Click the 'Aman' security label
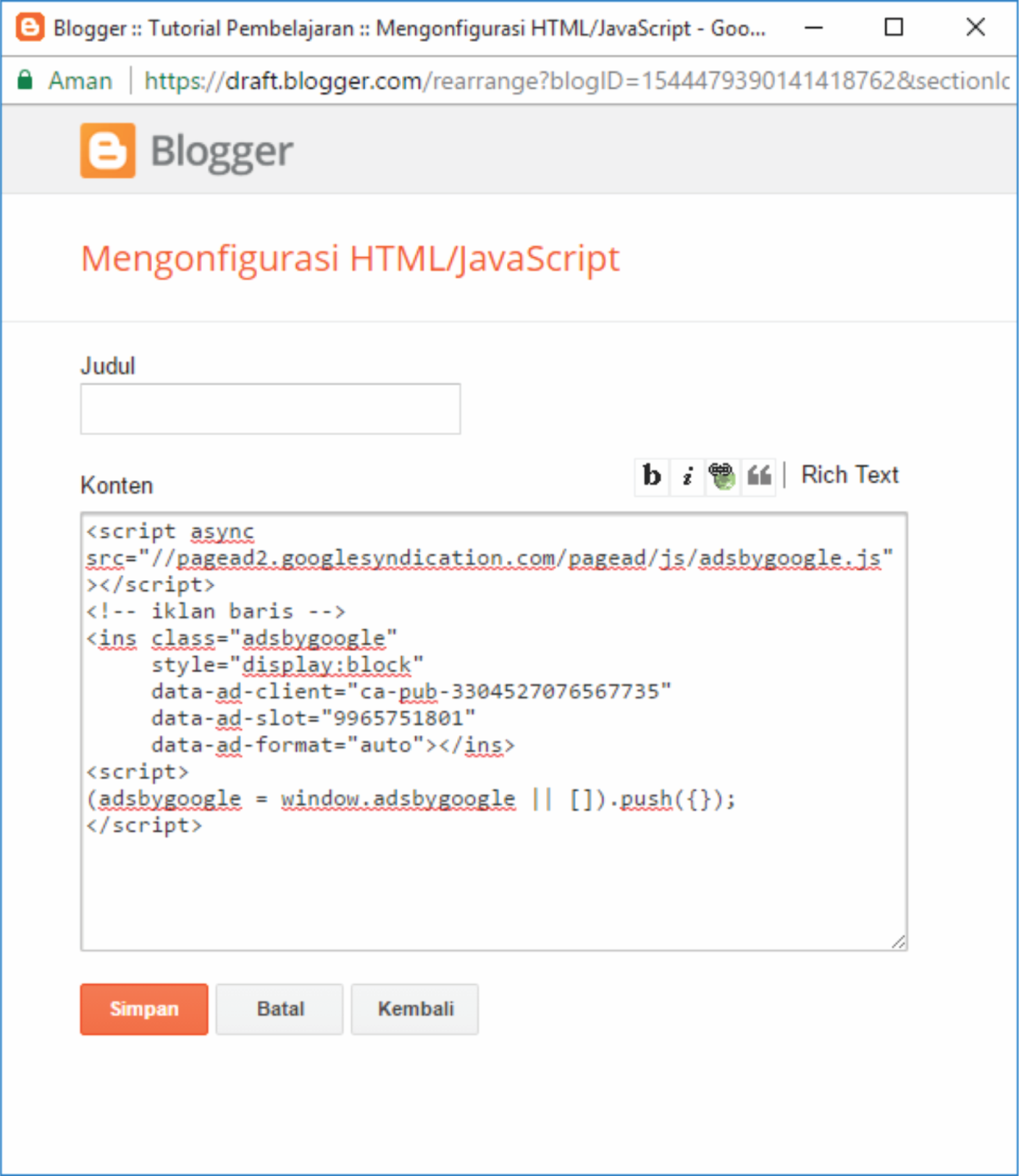 coord(80,80)
